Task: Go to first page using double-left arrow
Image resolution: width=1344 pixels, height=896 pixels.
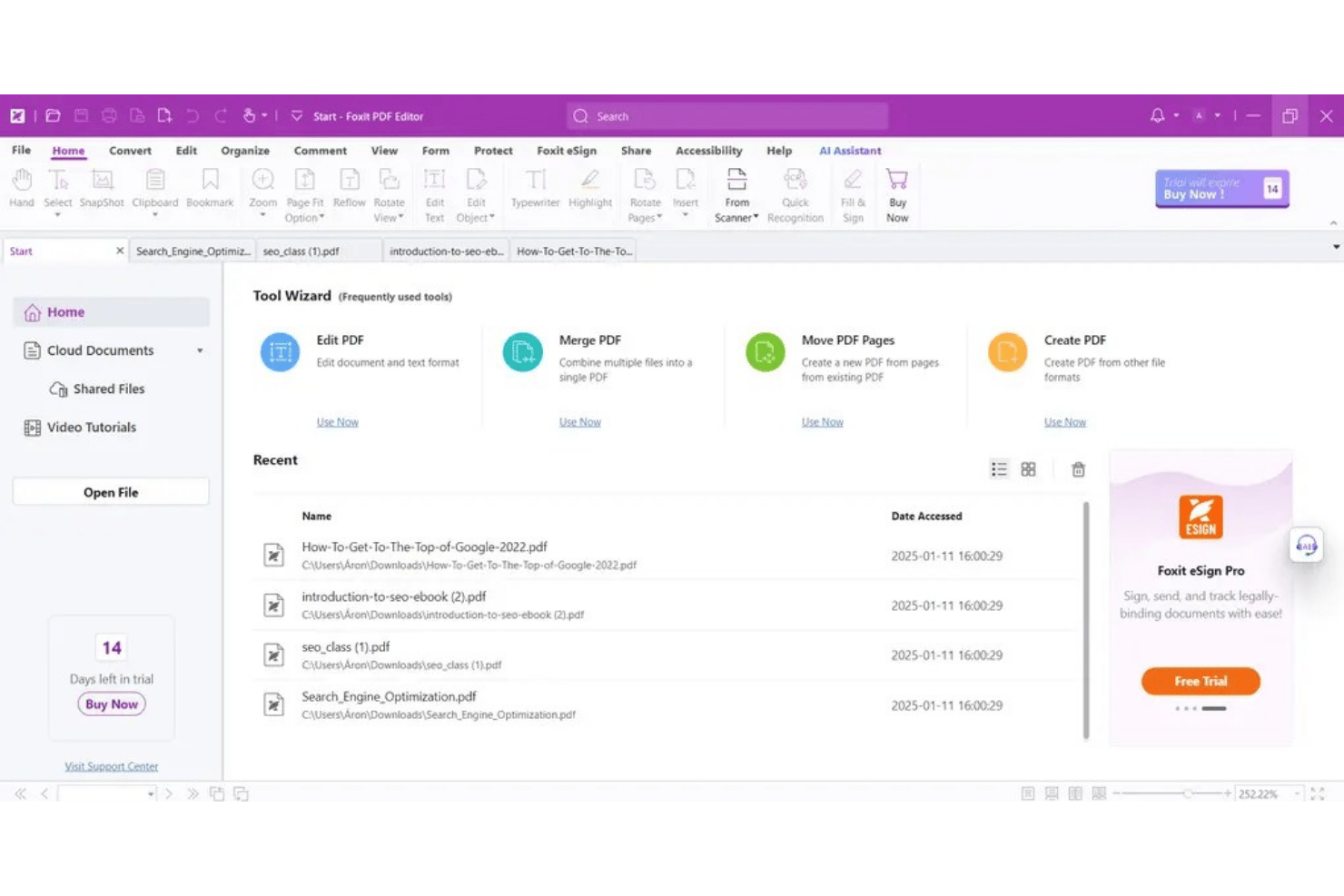Action: pos(20,794)
